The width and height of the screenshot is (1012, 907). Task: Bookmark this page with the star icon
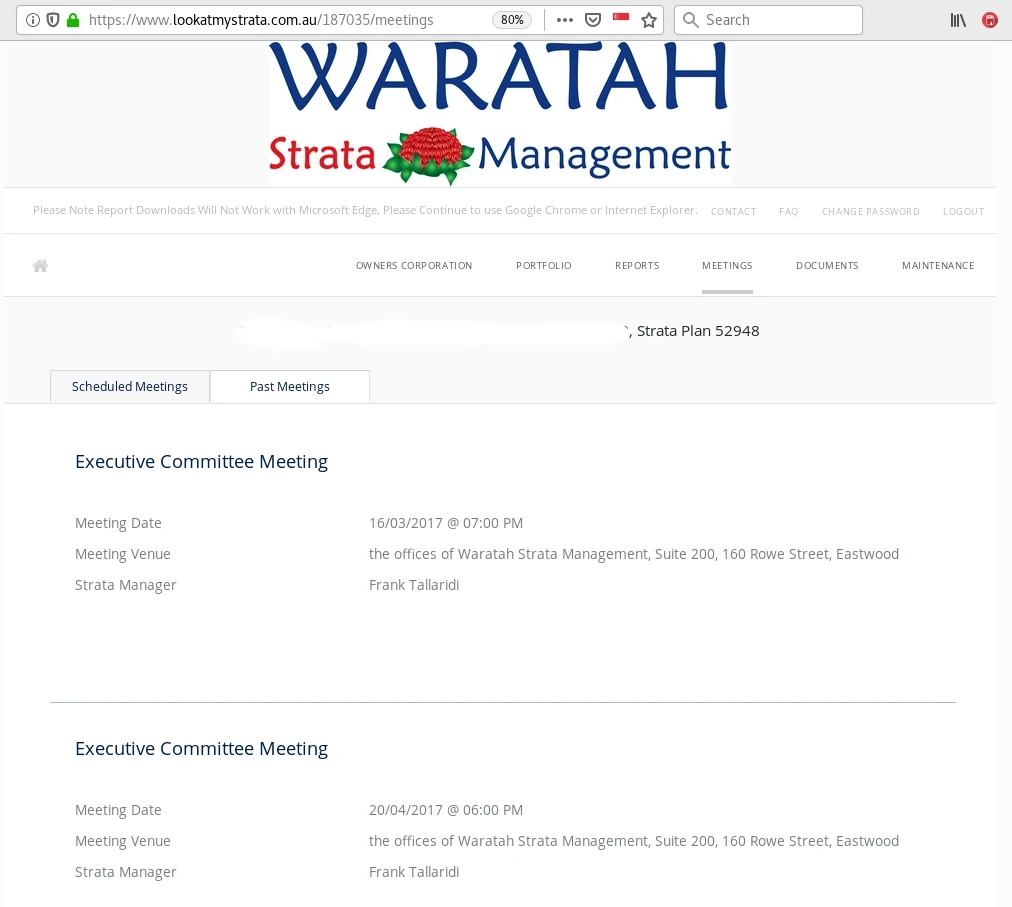[x=649, y=20]
